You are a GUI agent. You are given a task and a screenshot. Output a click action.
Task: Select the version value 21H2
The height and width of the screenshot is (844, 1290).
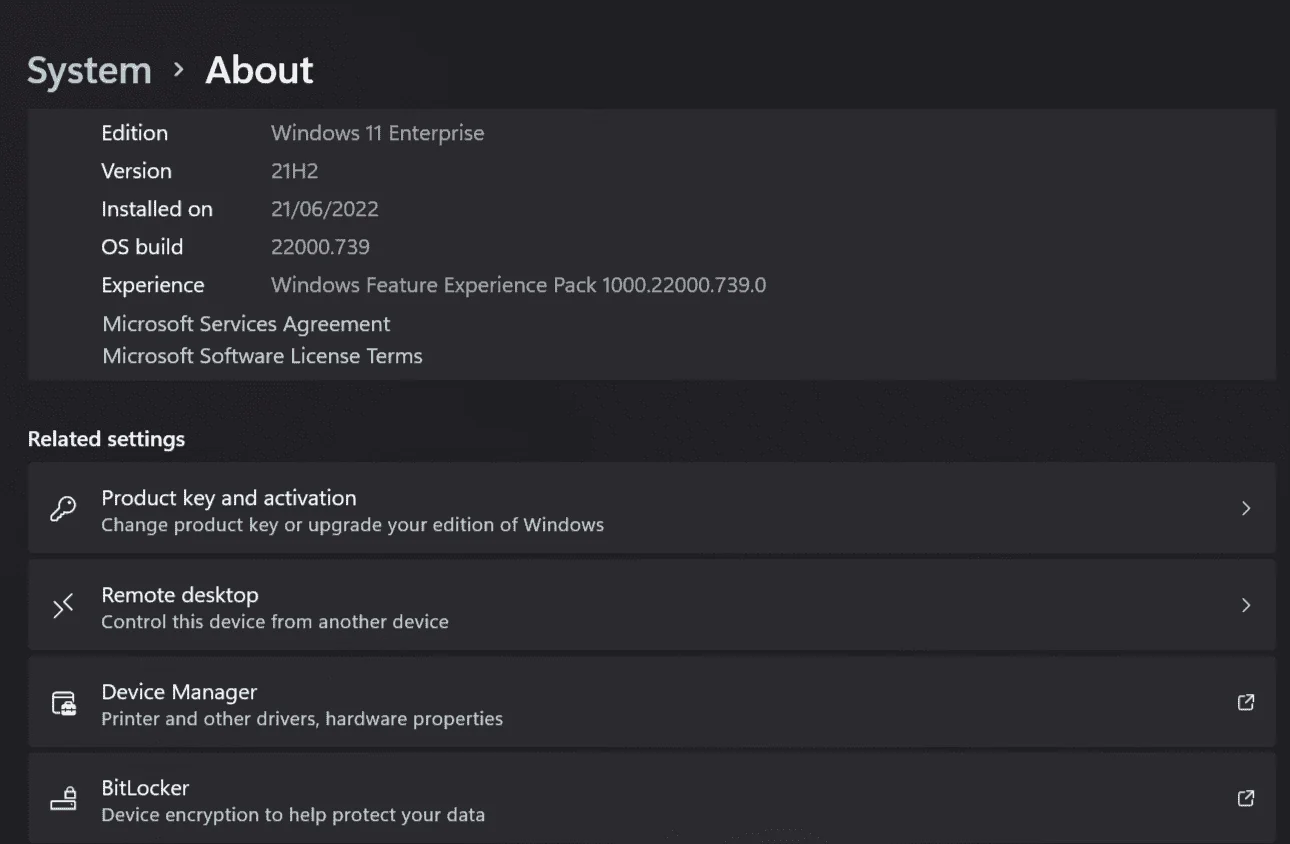294,171
